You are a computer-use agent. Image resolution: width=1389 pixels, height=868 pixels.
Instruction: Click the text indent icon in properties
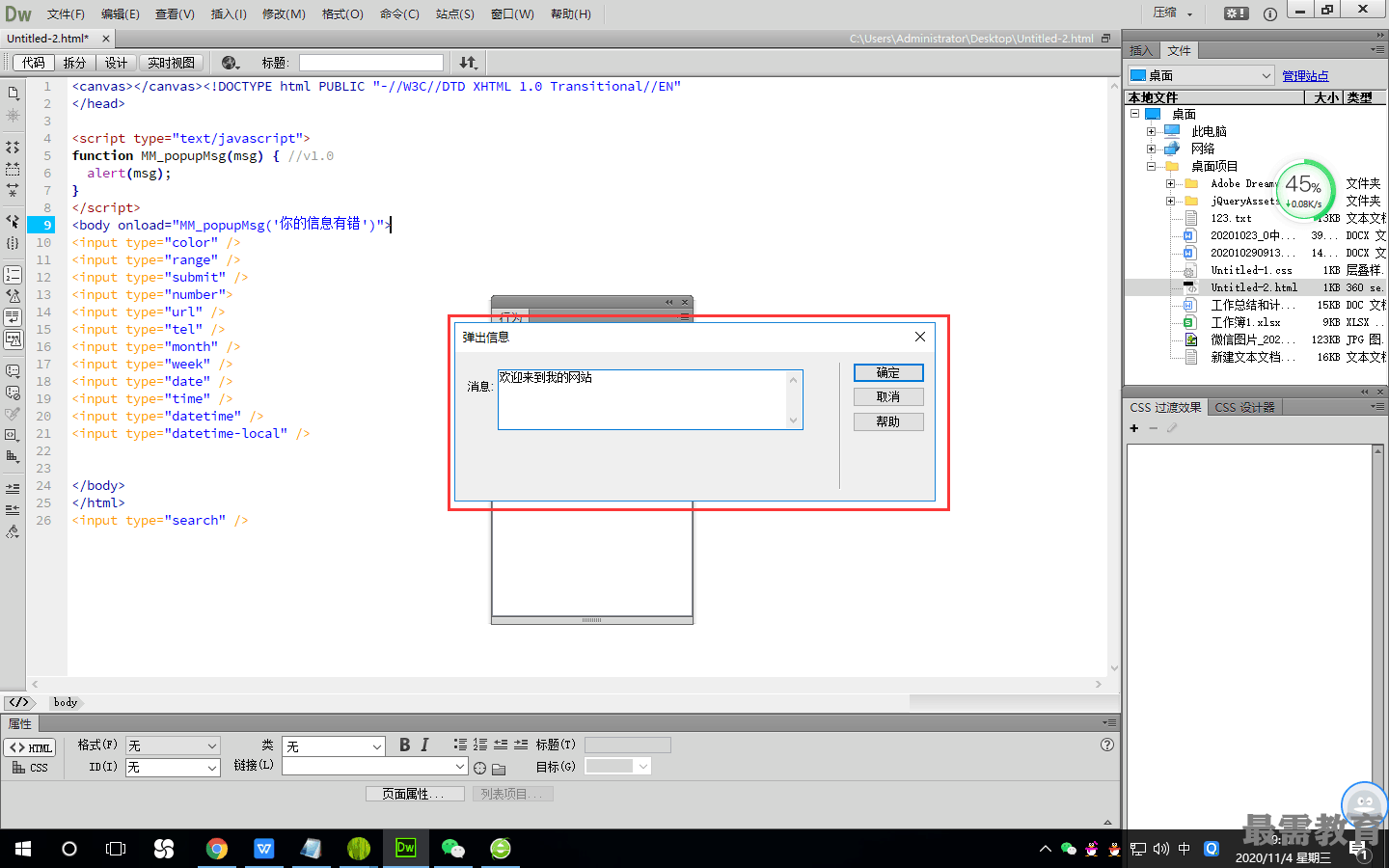click(x=521, y=745)
